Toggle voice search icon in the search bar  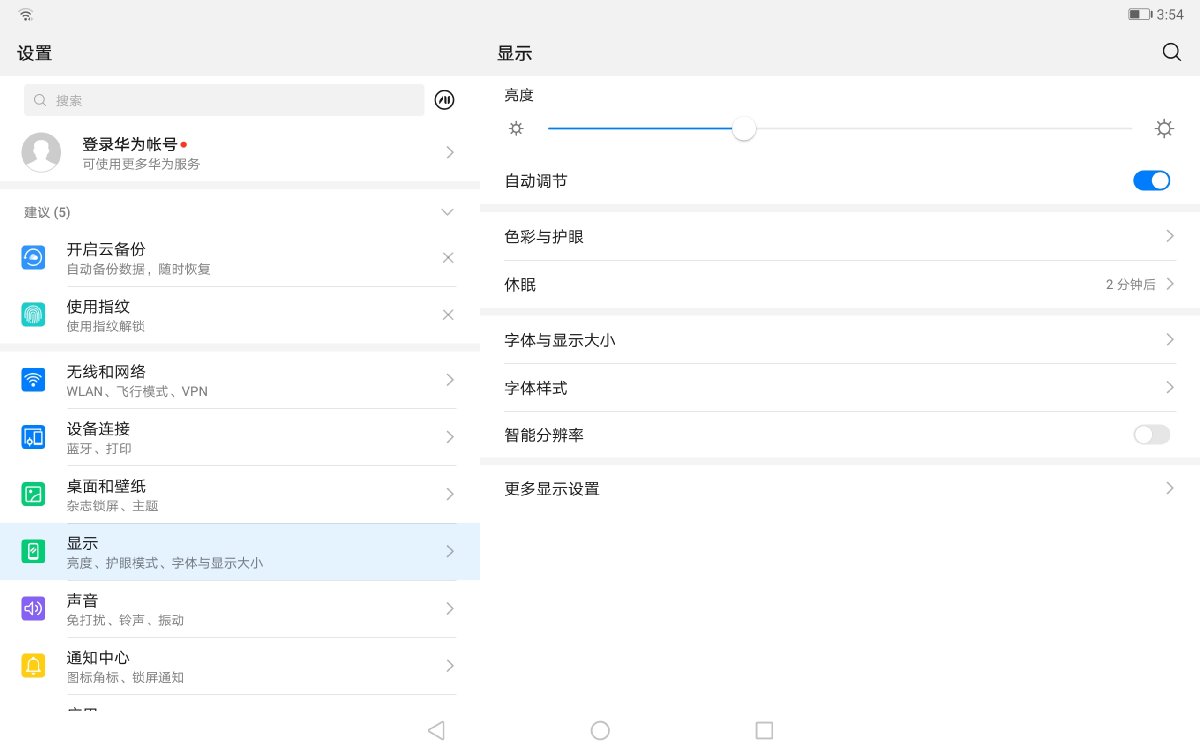444,100
